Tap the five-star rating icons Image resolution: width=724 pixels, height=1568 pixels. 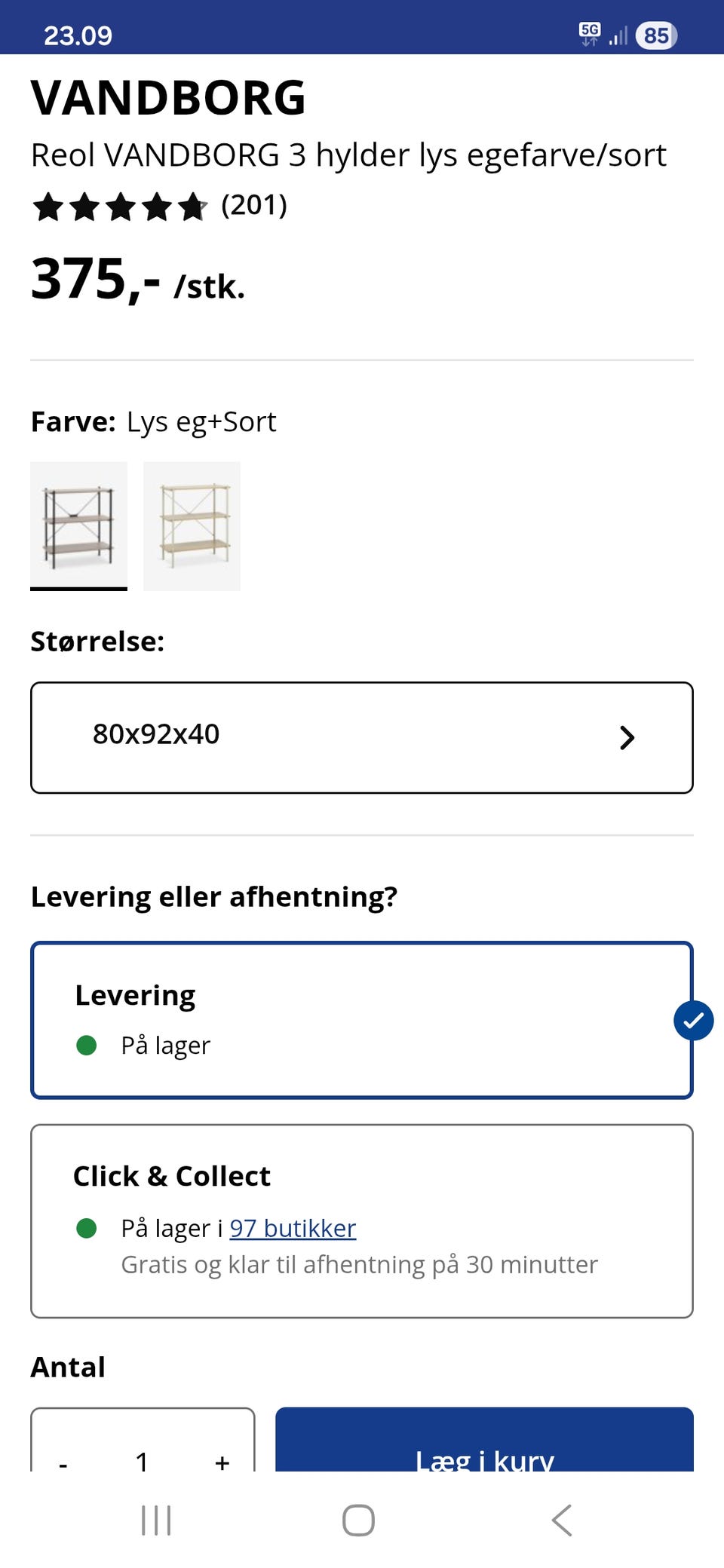click(119, 207)
